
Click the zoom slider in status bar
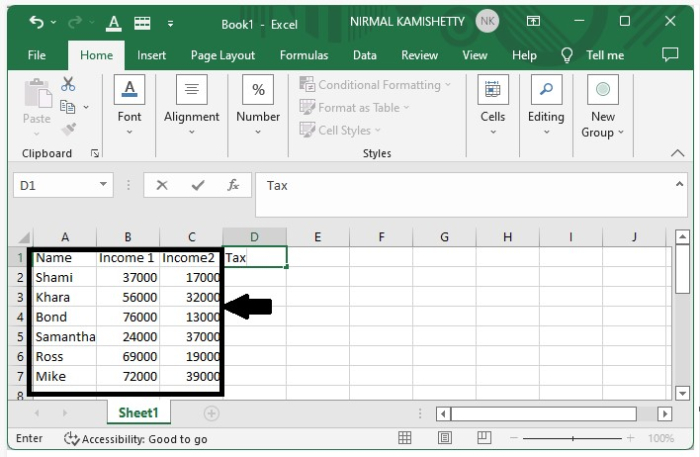pyautogui.click(x=575, y=438)
